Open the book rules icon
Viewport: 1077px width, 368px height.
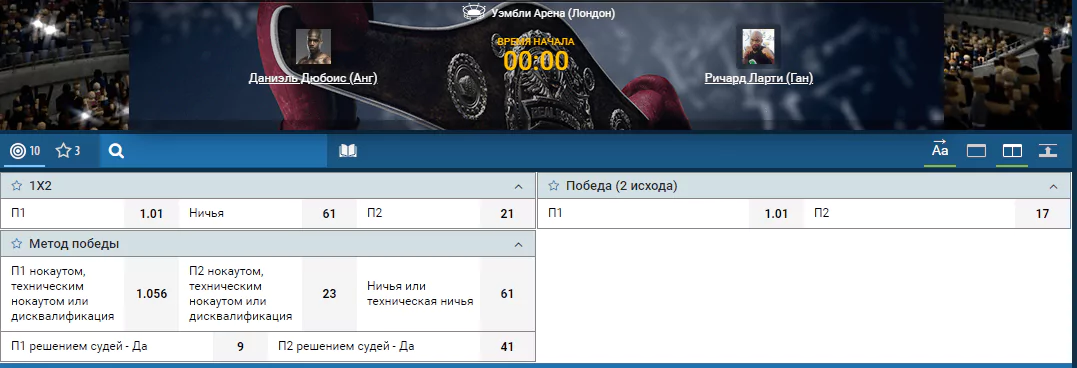point(348,151)
